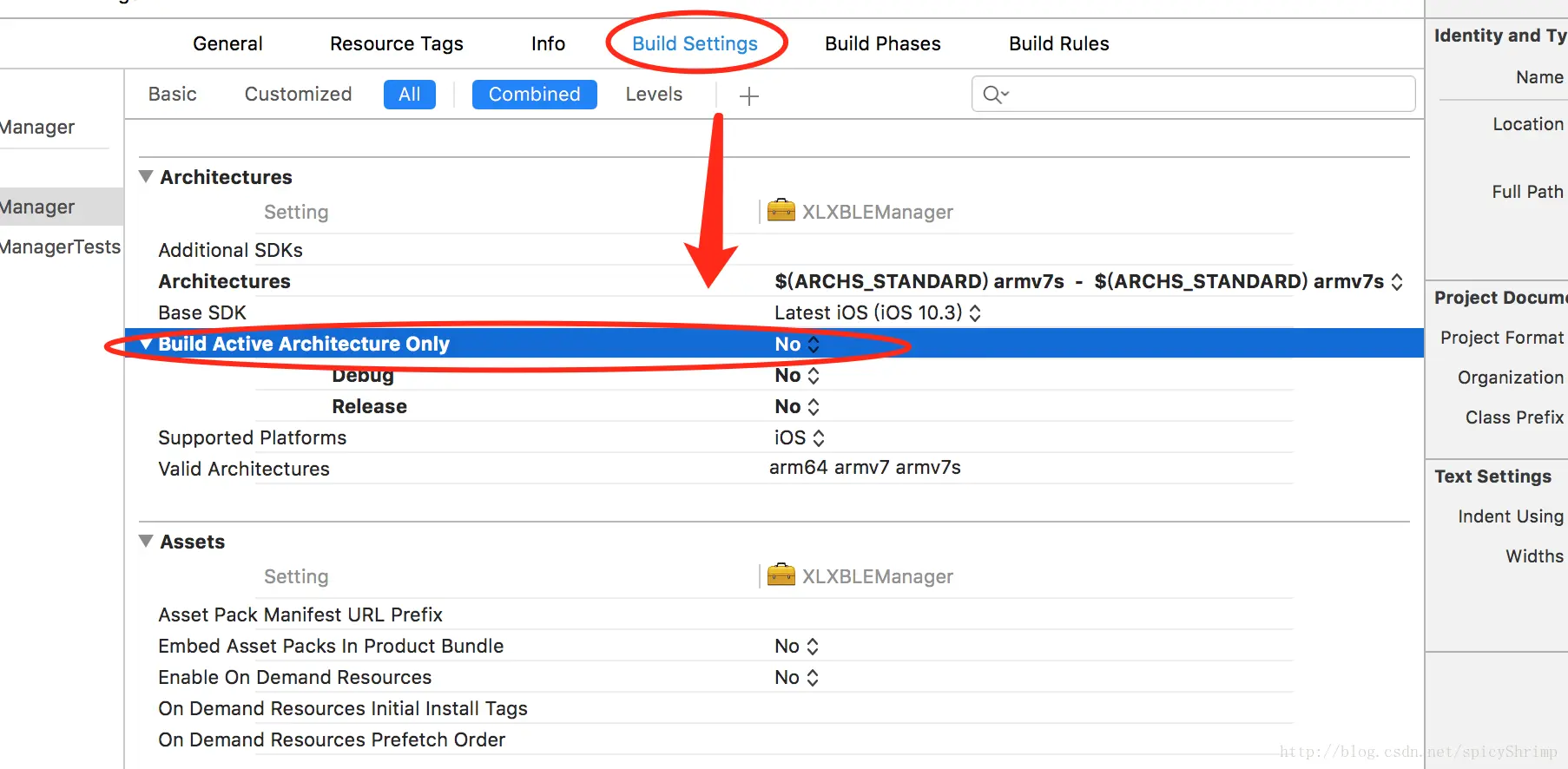This screenshot has height=769, width=1568.
Task: Switch to Combined view mode
Action: coord(535,95)
